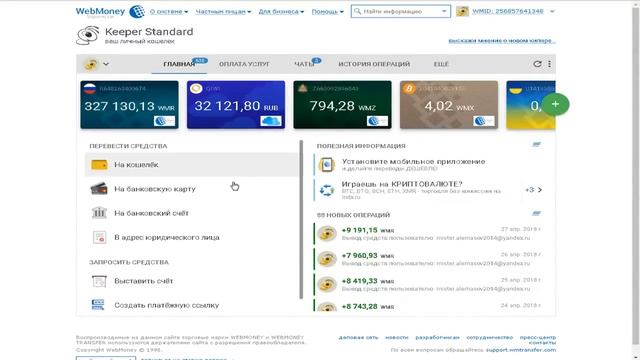Screen dimensions: 640x360
Task: Expand the WMID account dropdown arrow
Action: coord(552,11)
